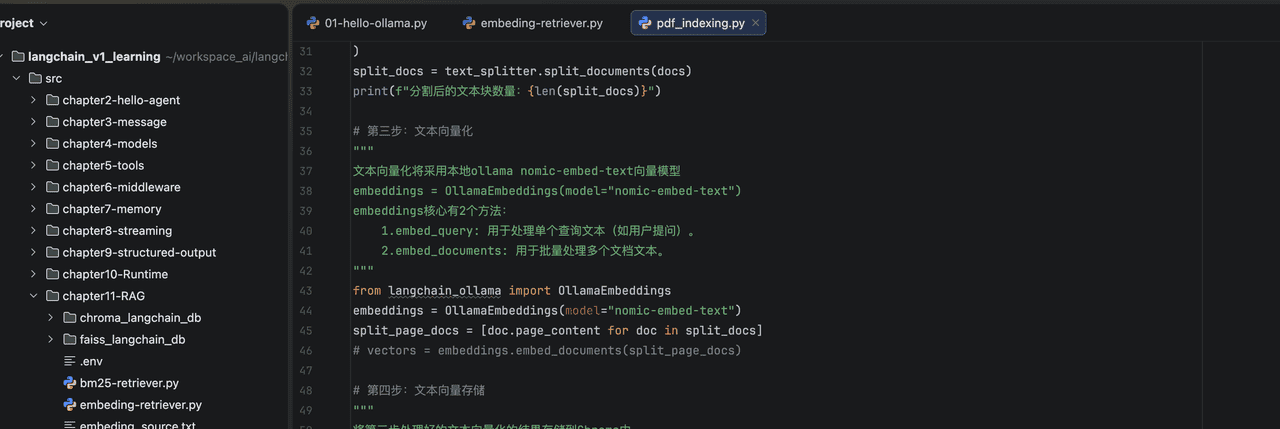Expand the chapter2-hello-agent folder
The width and height of the screenshot is (1280, 429).
(x=33, y=100)
